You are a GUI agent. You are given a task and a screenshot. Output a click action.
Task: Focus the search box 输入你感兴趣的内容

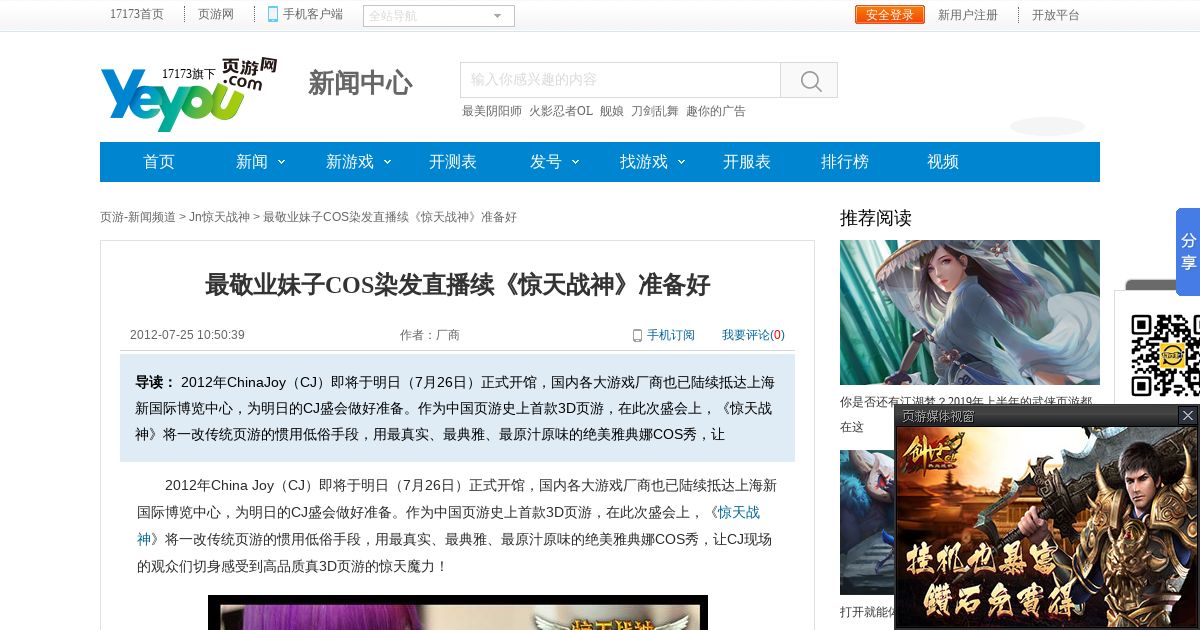[620, 80]
